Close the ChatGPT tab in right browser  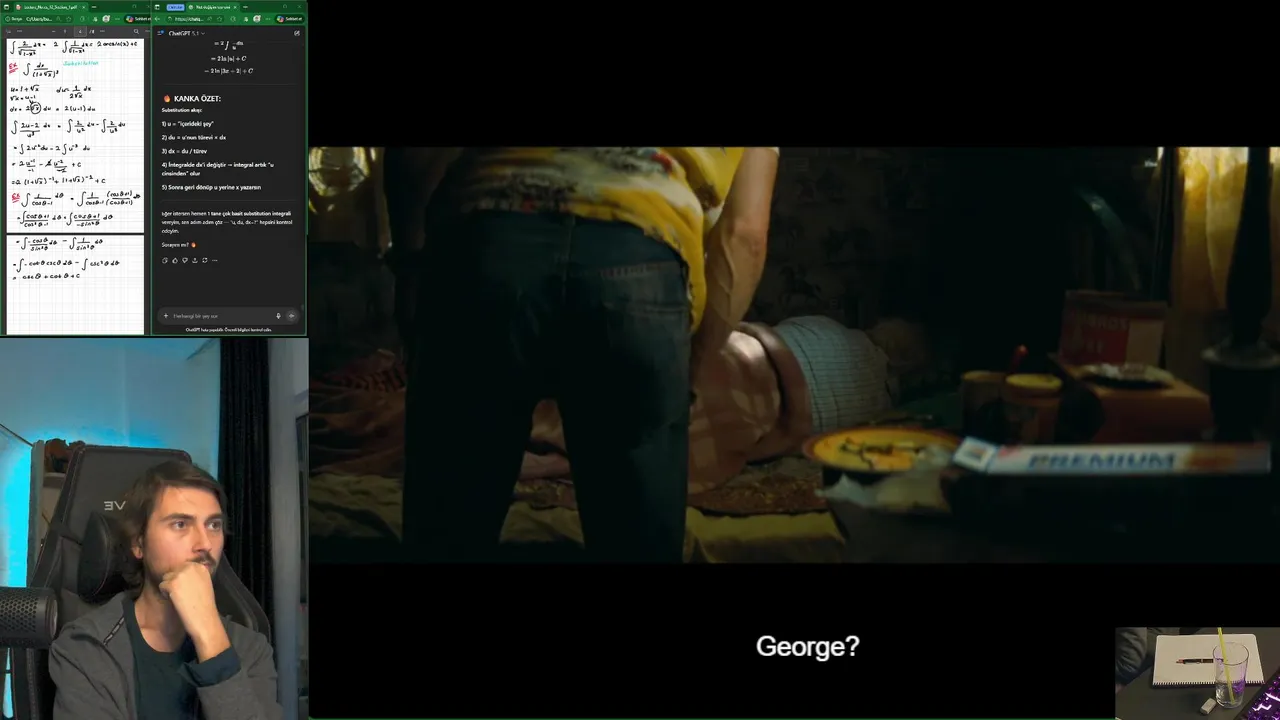[x=234, y=7]
